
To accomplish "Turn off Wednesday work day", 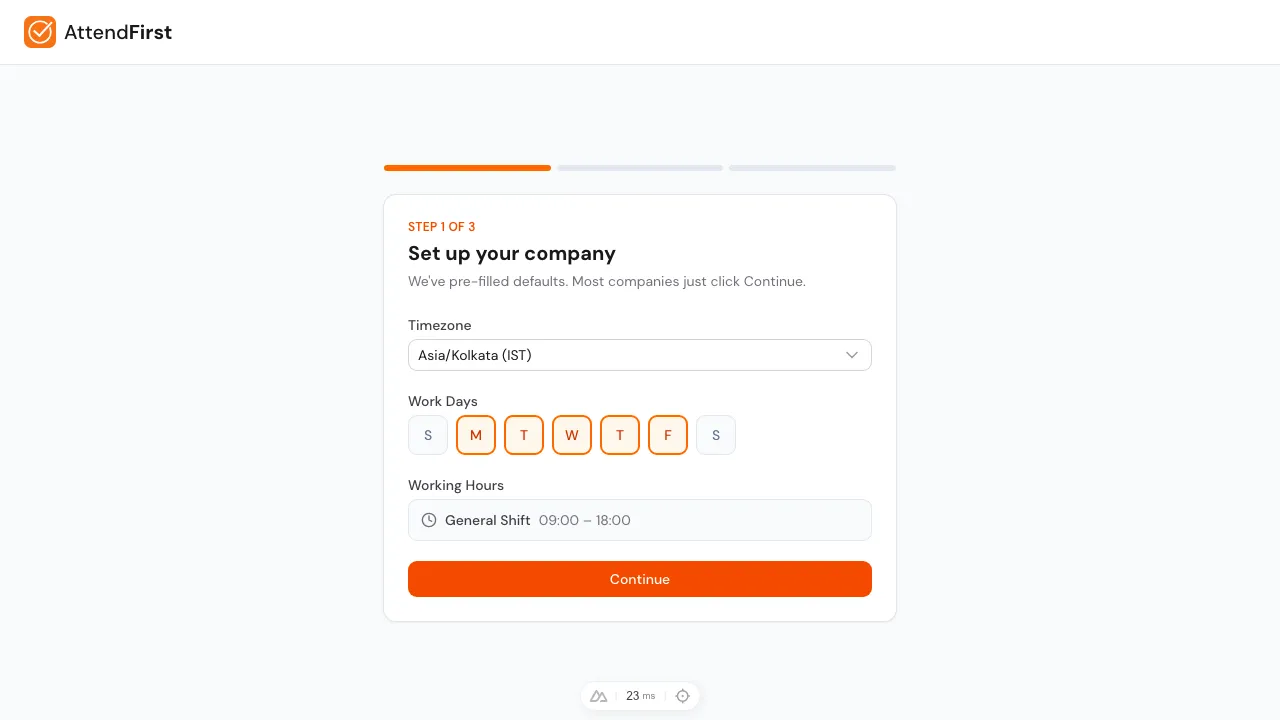I will pos(571,435).
